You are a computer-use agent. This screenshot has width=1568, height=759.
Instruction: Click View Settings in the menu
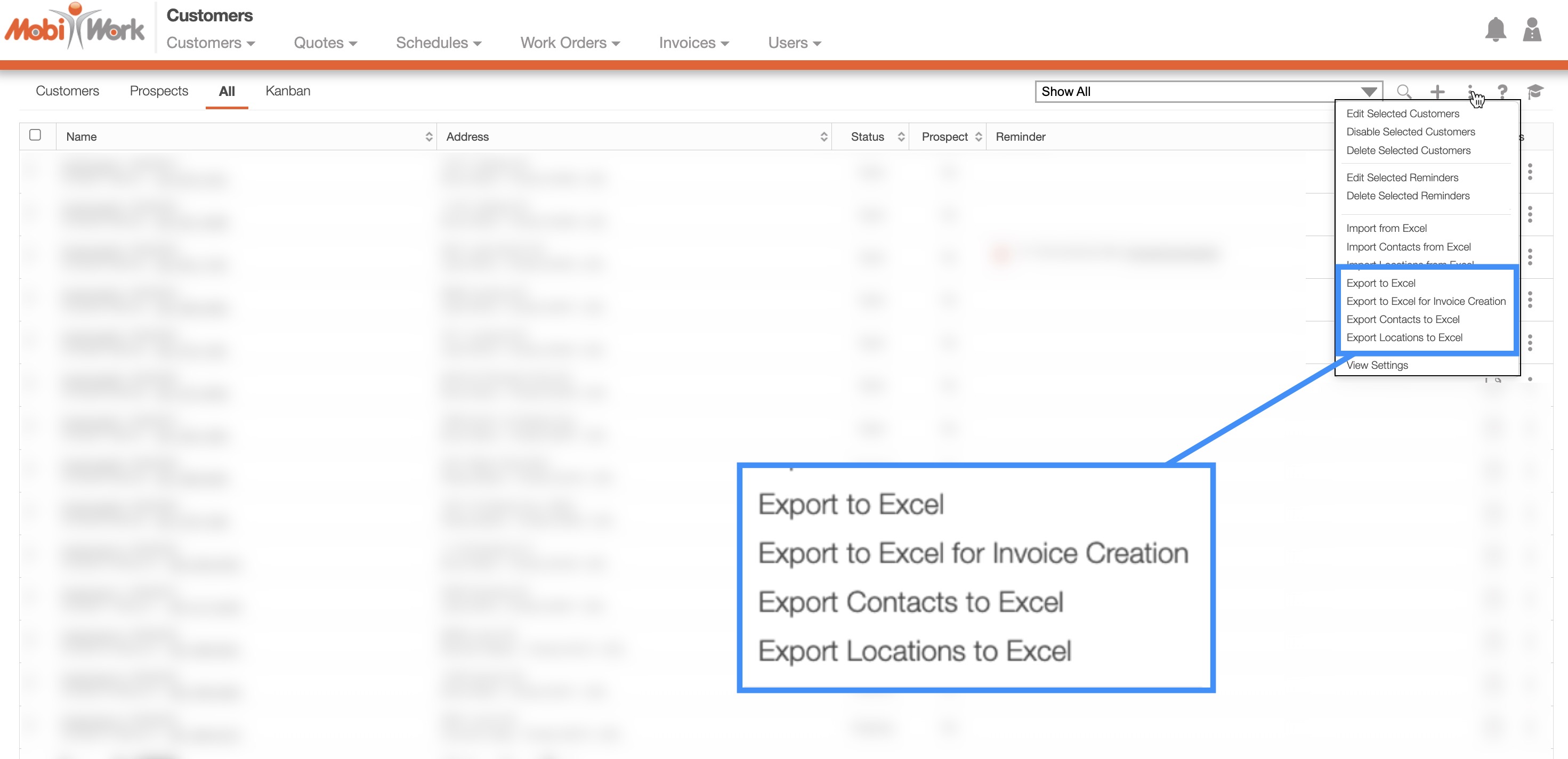pyautogui.click(x=1377, y=365)
